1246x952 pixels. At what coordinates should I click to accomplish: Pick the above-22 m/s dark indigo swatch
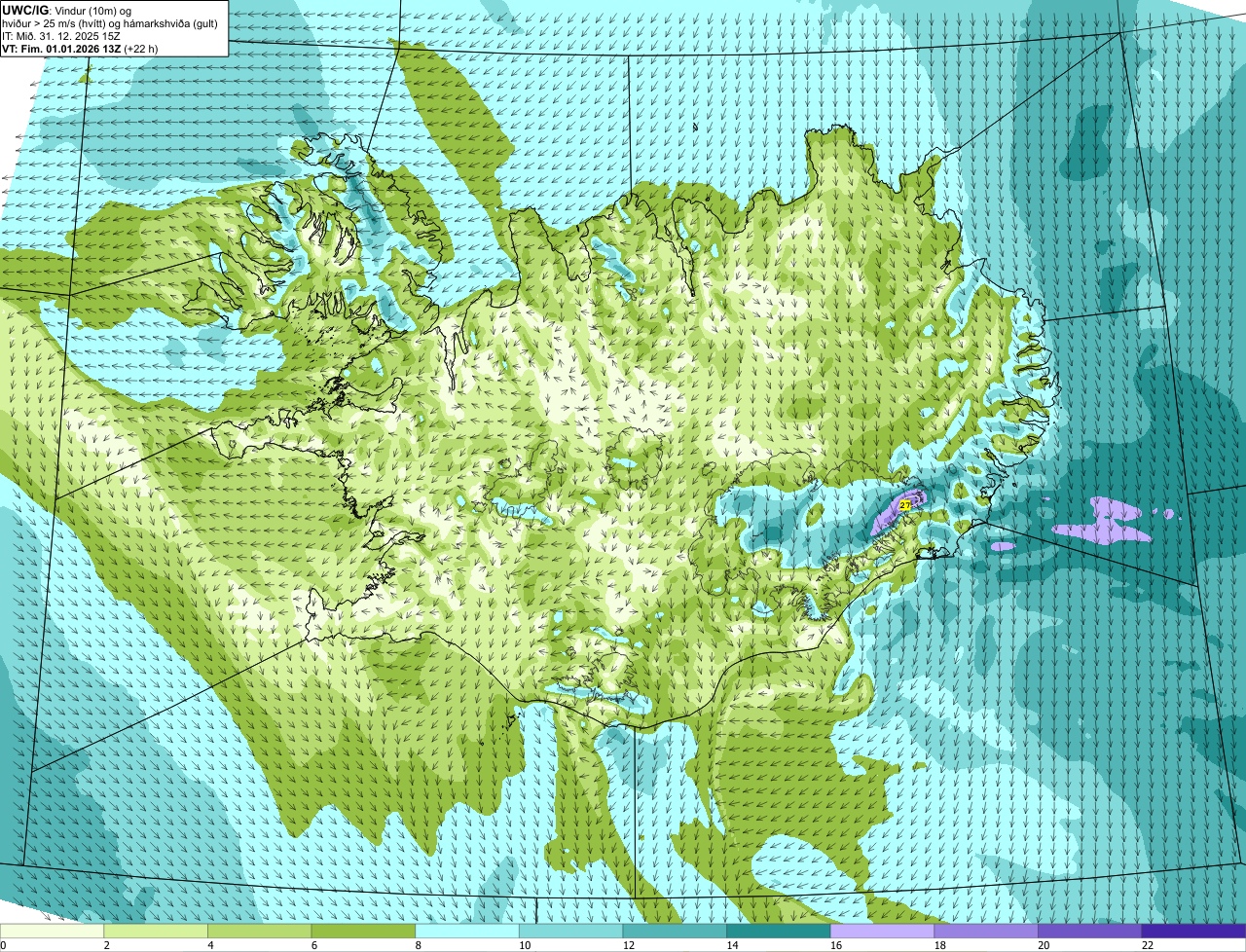[1193, 931]
